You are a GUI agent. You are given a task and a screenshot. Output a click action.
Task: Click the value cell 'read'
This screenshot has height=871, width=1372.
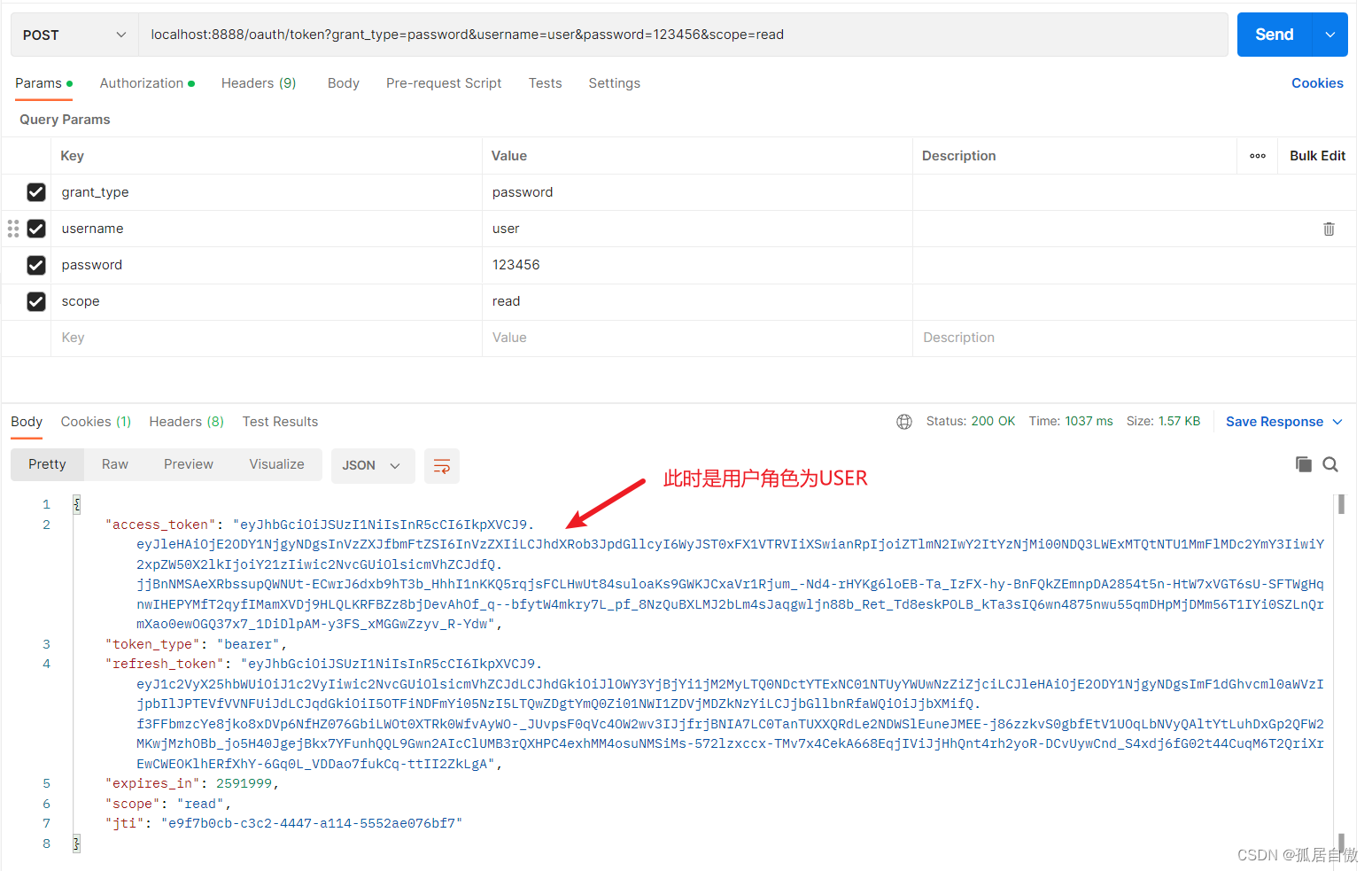(x=697, y=301)
